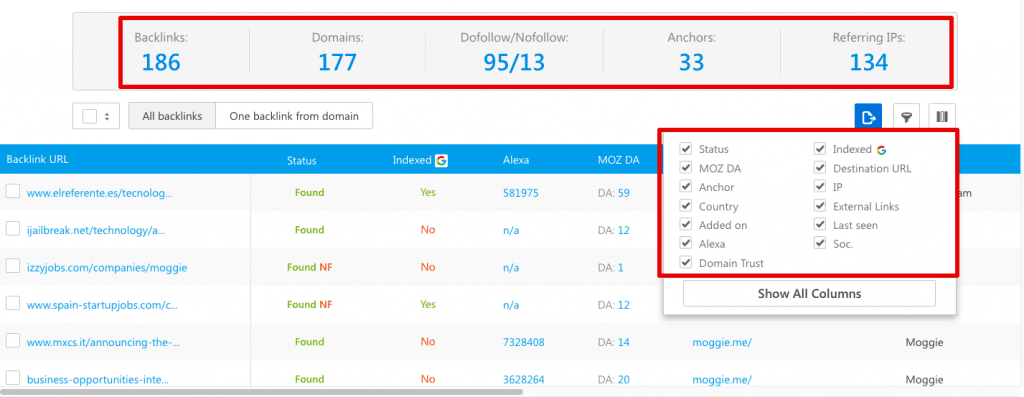
Task: Click the Alexa value 7328408
Action: 524,342
